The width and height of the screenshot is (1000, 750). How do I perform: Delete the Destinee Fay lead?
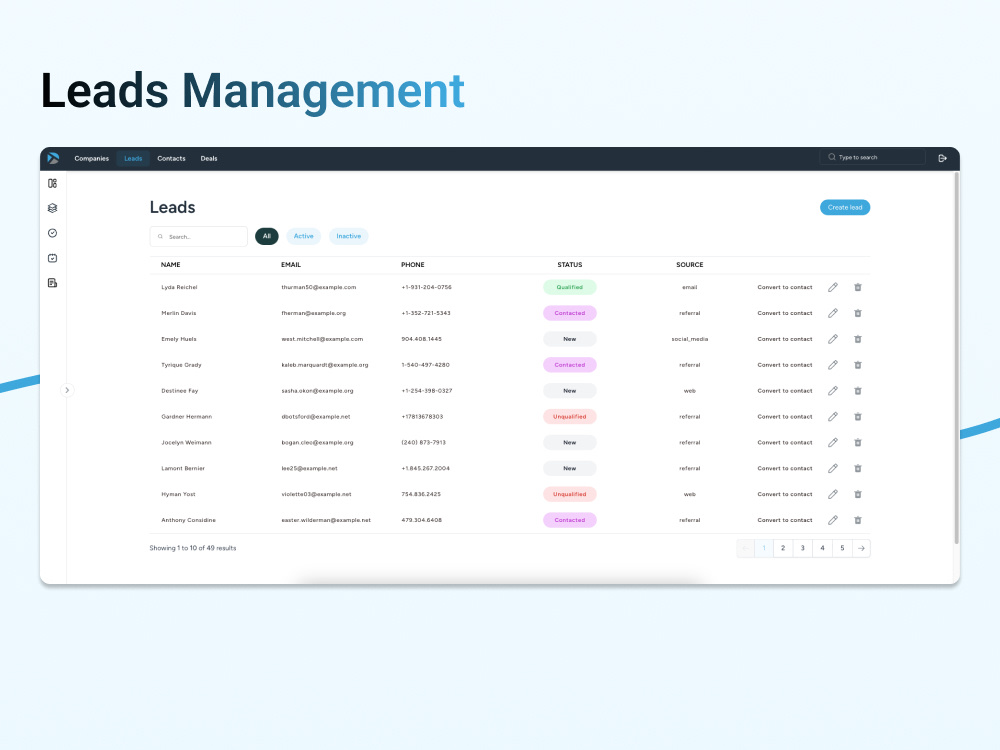coord(858,391)
